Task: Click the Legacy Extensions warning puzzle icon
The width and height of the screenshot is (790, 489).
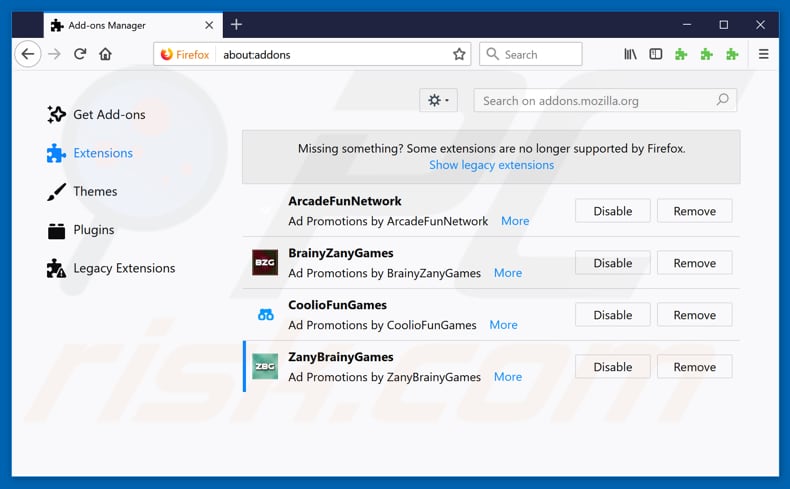Action: (56, 268)
